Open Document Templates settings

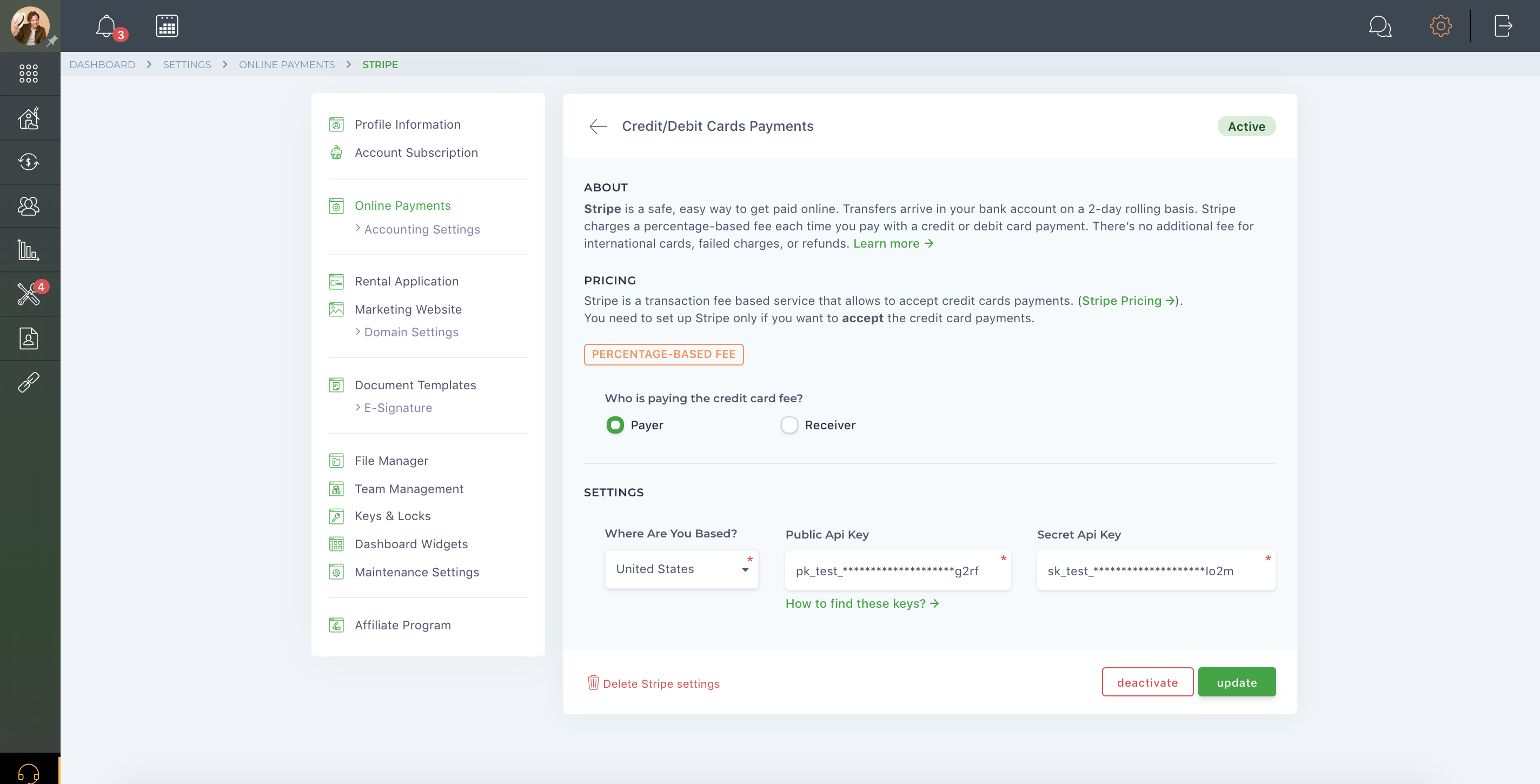point(415,386)
